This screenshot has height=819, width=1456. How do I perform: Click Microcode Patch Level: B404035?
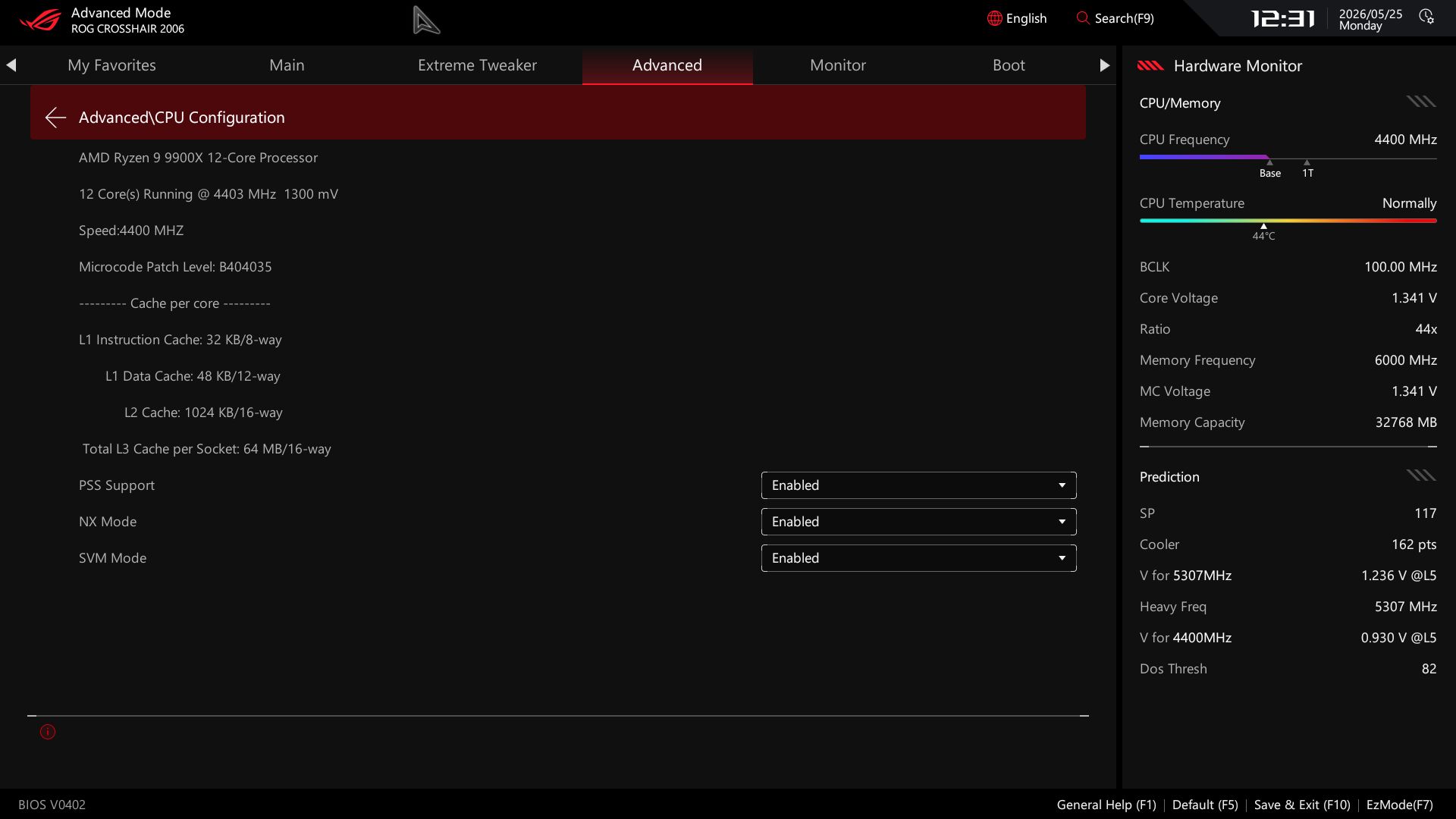pos(175,267)
